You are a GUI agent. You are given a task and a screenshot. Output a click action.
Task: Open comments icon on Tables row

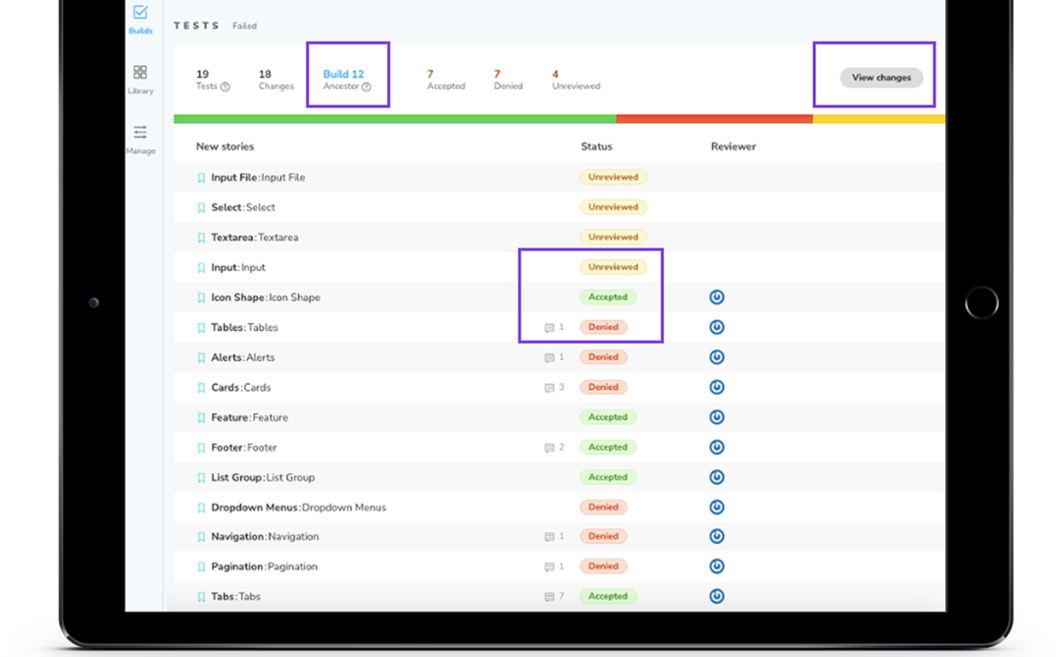tap(549, 328)
